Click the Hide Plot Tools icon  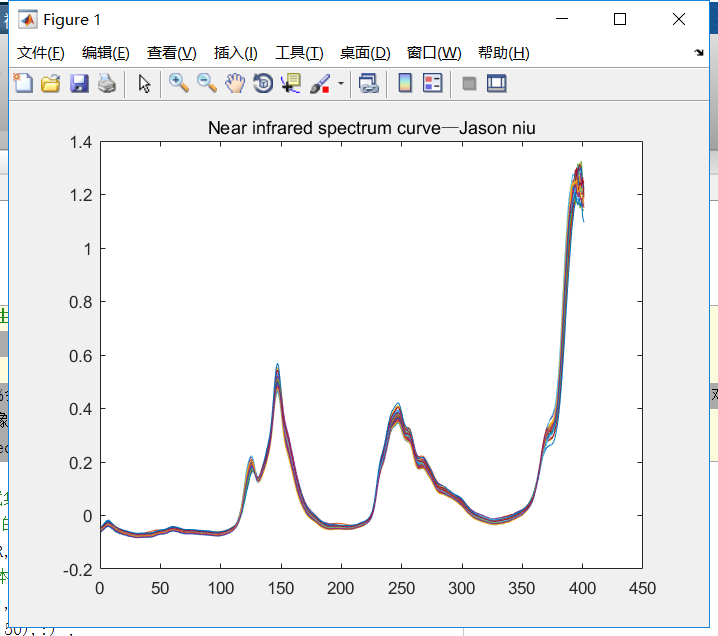(x=469, y=84)
